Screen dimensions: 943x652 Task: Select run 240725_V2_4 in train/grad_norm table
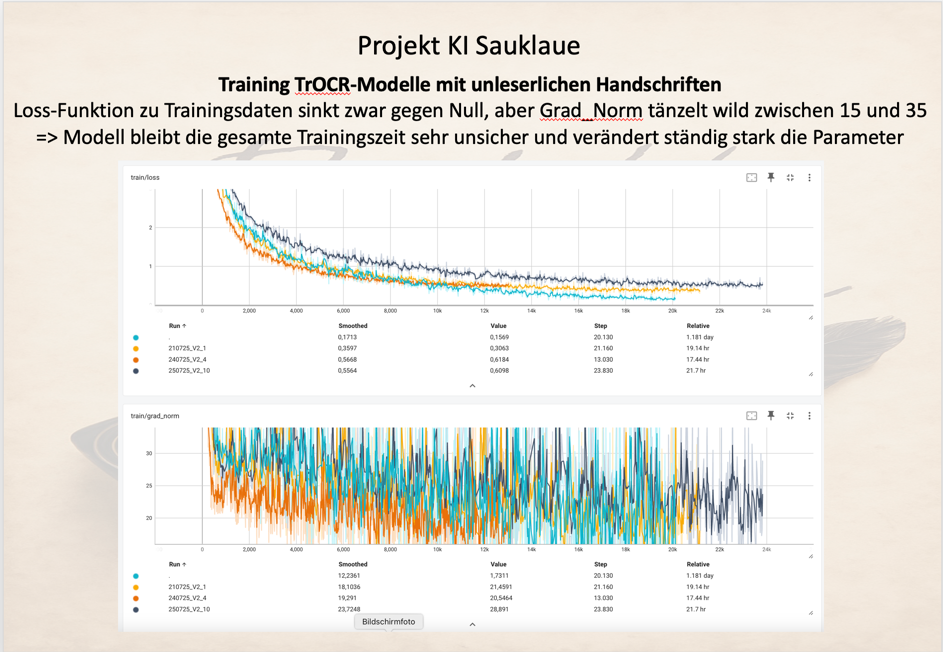pos(188,598)
